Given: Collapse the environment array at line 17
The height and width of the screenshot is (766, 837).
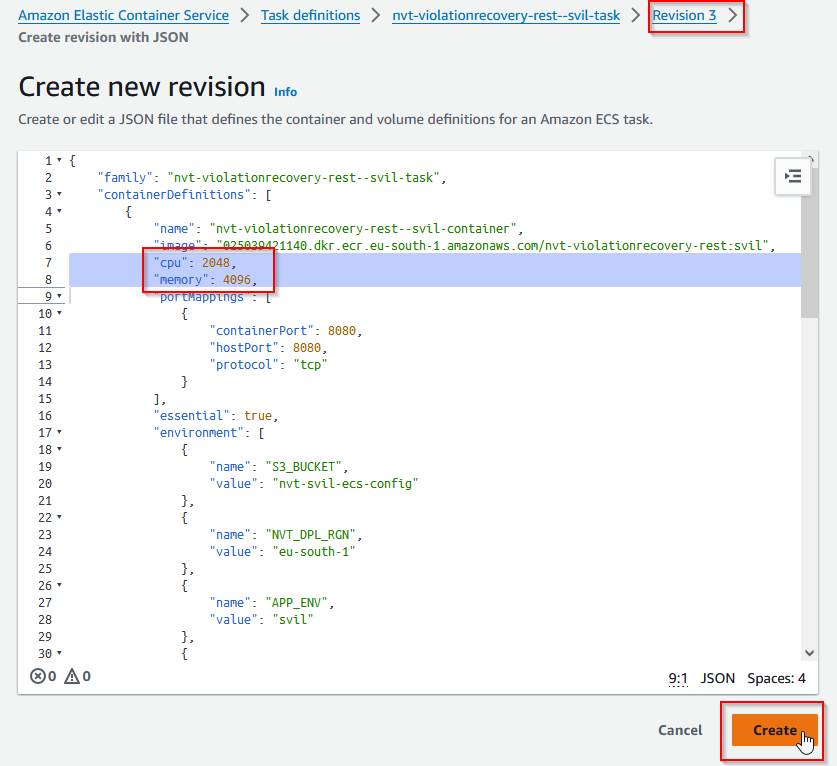Looking at the screenshot, I should (59, 433).
